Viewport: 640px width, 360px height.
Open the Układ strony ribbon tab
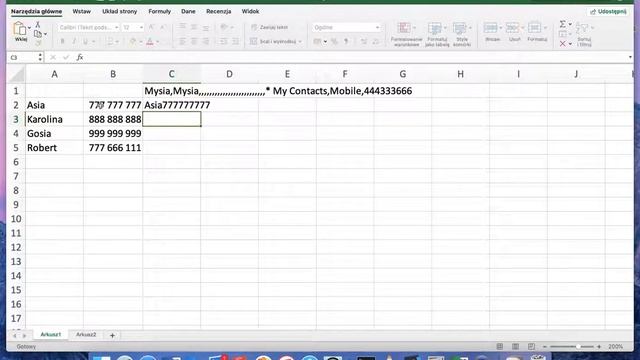(120, 11)
